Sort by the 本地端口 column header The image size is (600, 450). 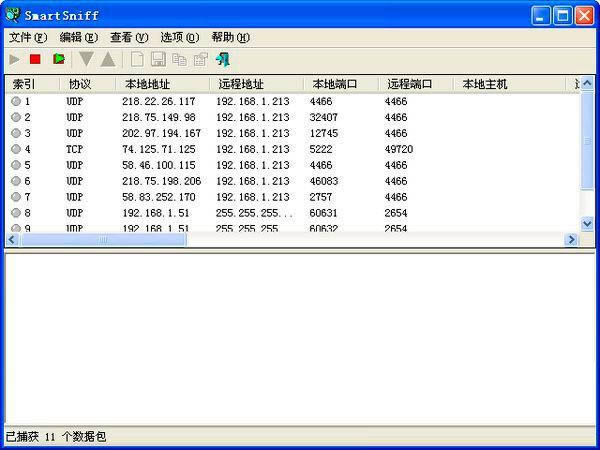tap(341, 84)
